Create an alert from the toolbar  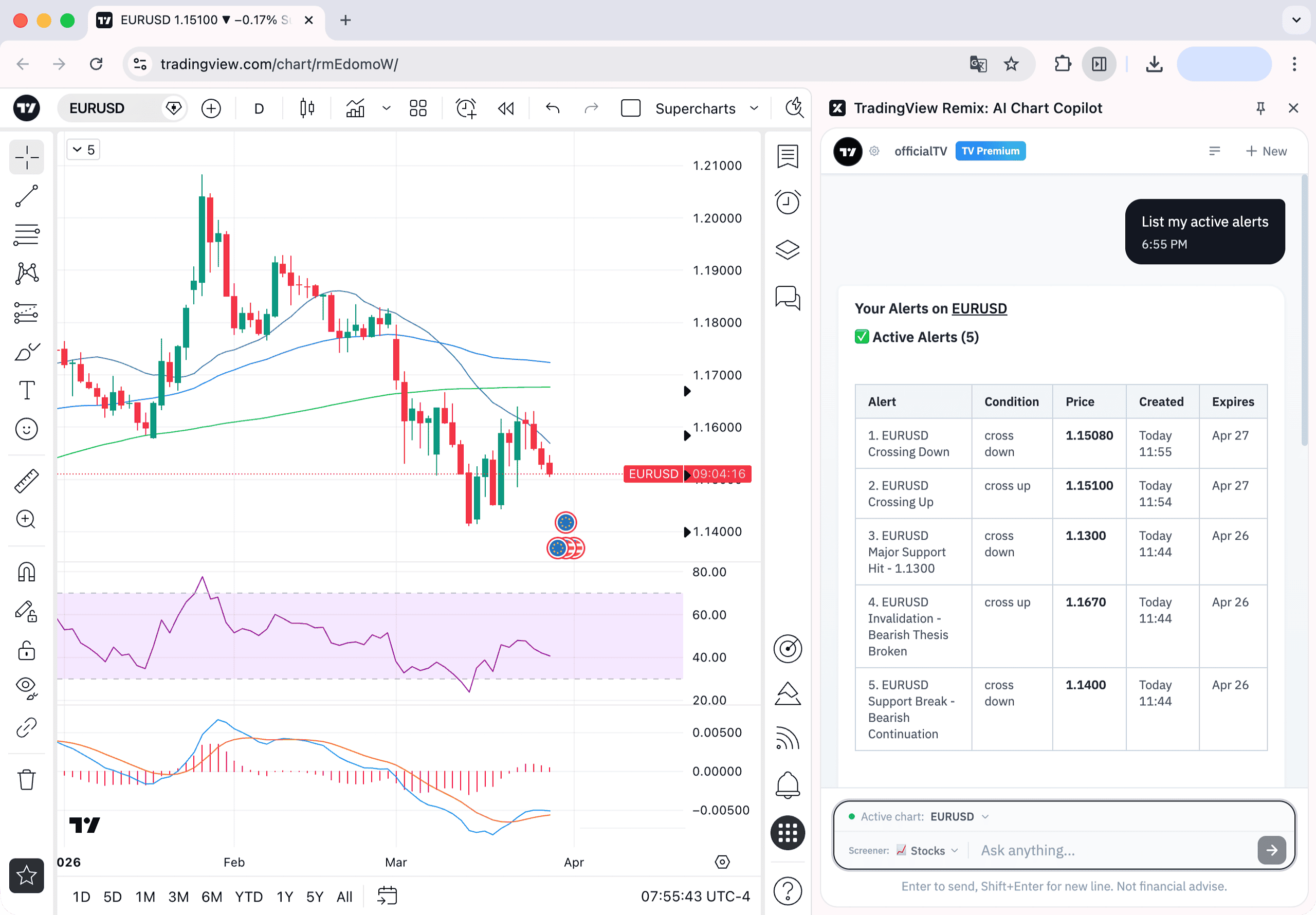(x=466, y=108)
